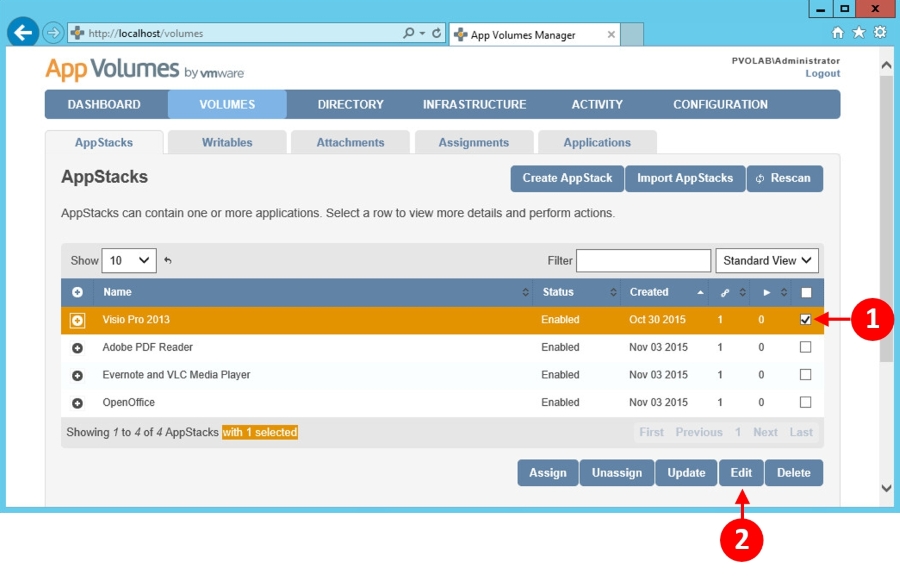Click the expand-all plus icon in header
Image resolution: width=900 pixels, height=576 pixels.
(77, 293)
